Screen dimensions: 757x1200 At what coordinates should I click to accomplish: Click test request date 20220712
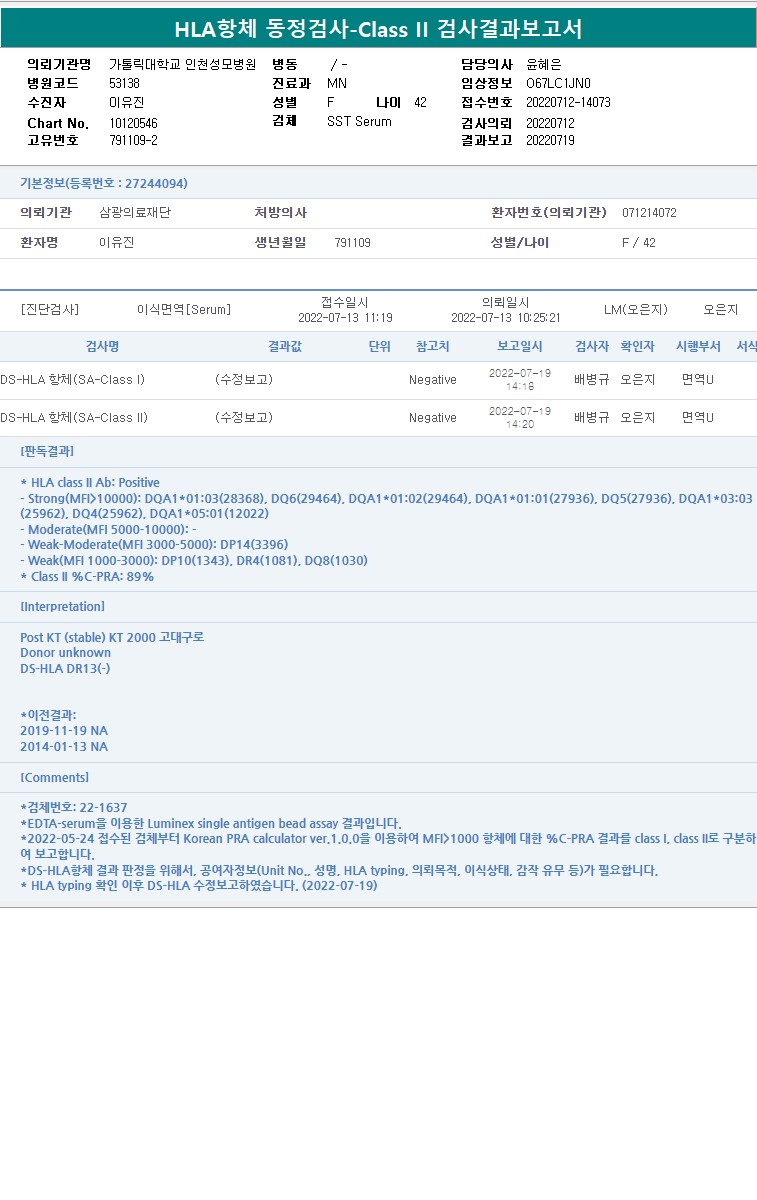point(550,123)
